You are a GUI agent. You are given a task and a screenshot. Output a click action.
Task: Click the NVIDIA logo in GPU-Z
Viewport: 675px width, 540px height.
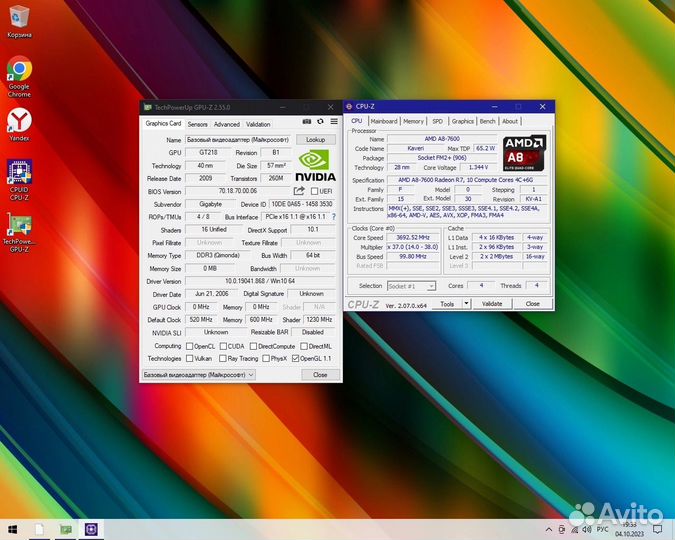[x=315, y=165]
